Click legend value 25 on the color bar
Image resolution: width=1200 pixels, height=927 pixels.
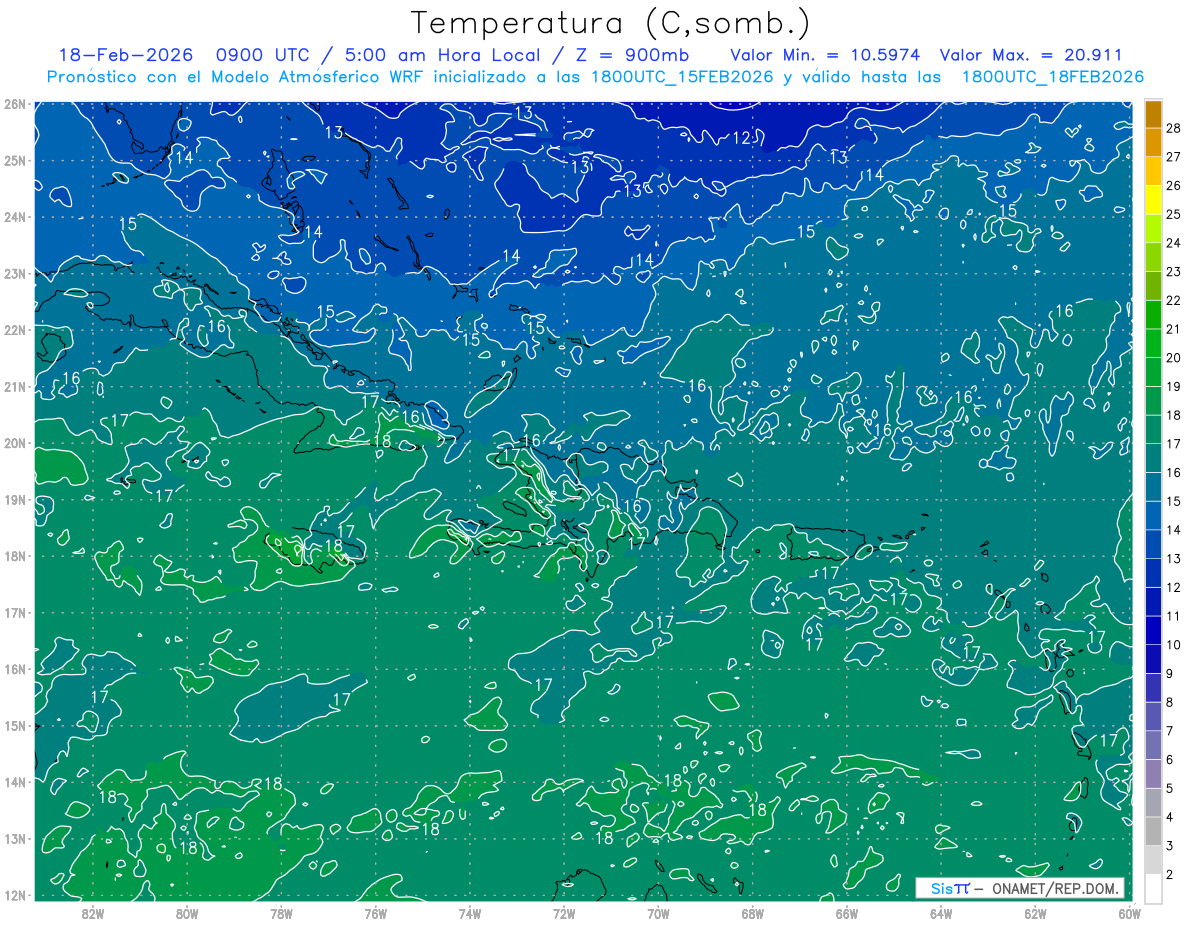click(1174, 214)
